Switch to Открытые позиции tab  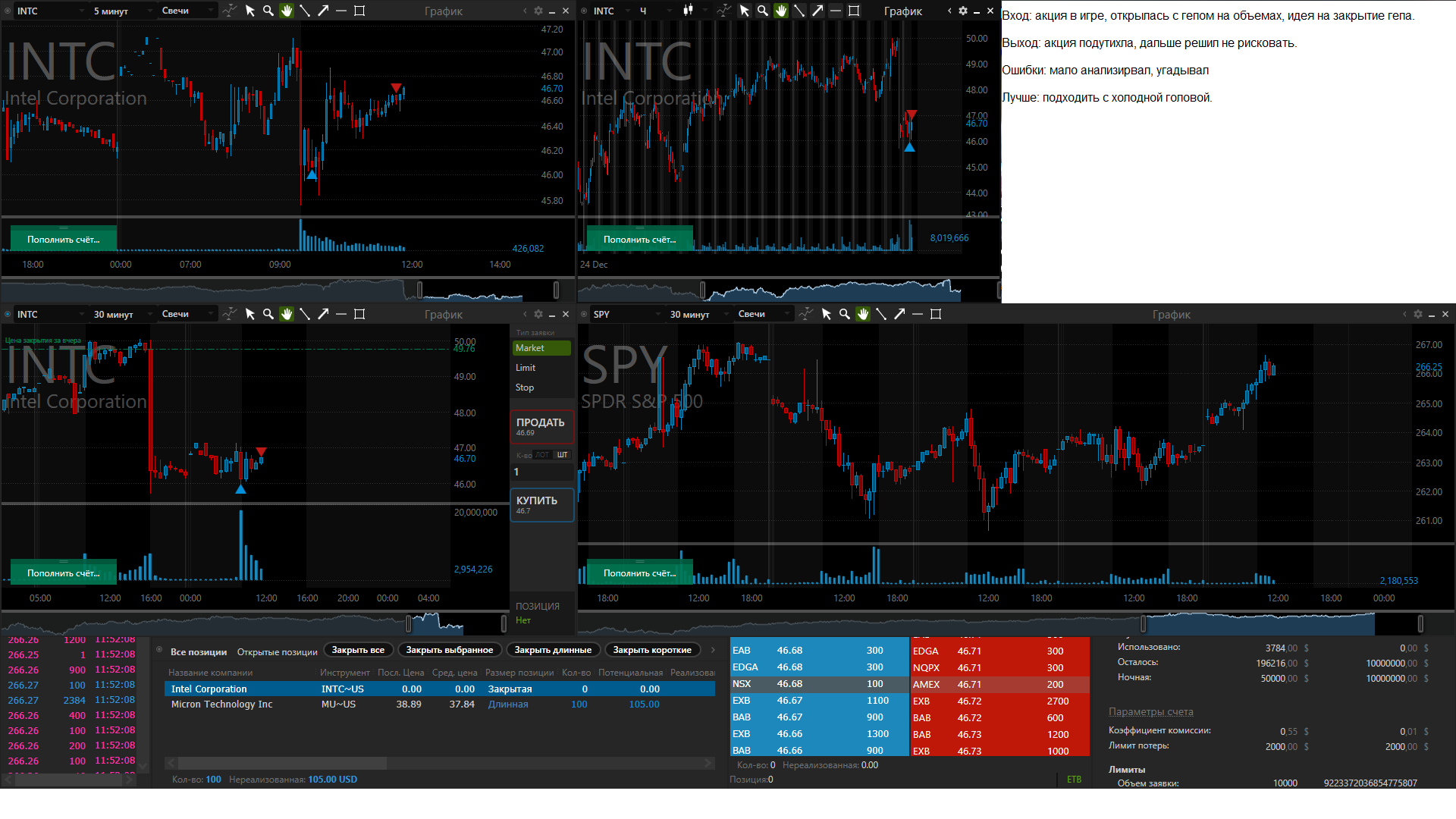(277, 651)
